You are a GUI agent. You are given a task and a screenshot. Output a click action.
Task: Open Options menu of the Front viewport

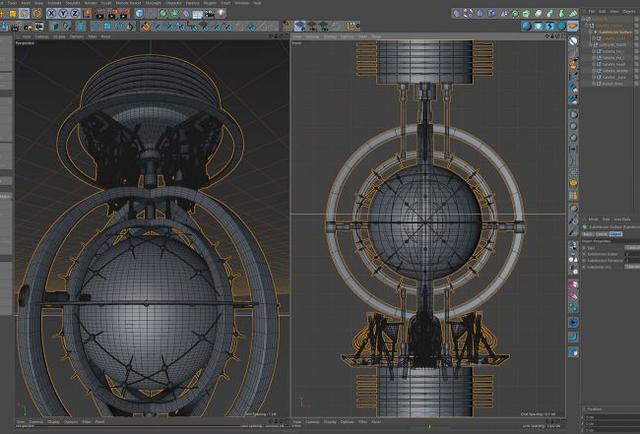(x=347, y=37)
